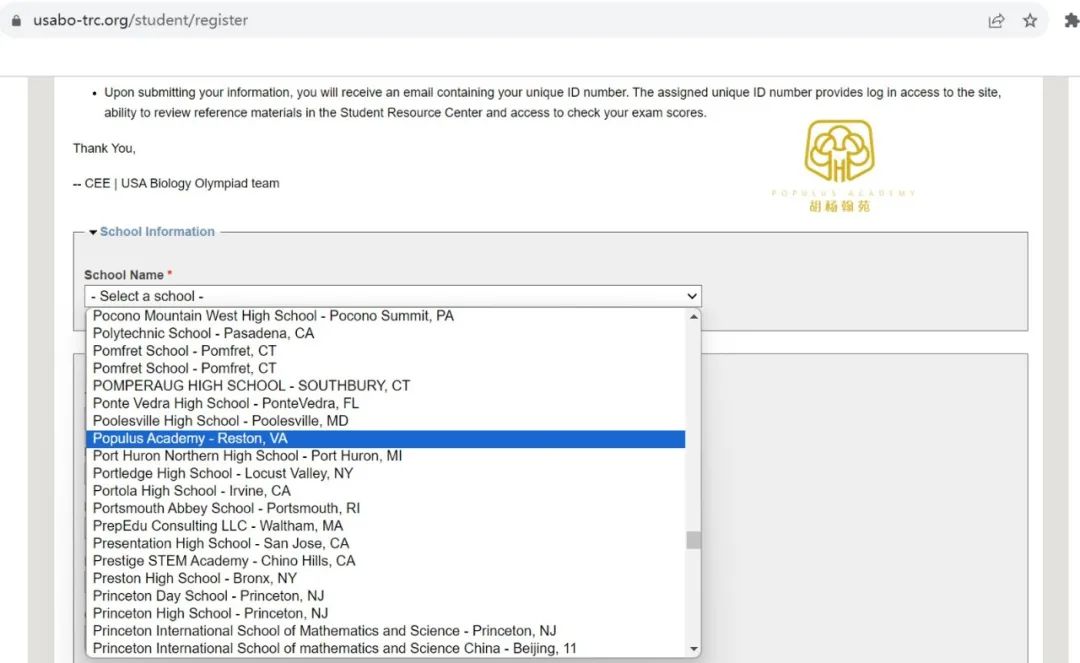Select Polytechnic School - Pasadena, CA
This screenshot has height=663, width=1080.
click(386, 333)
